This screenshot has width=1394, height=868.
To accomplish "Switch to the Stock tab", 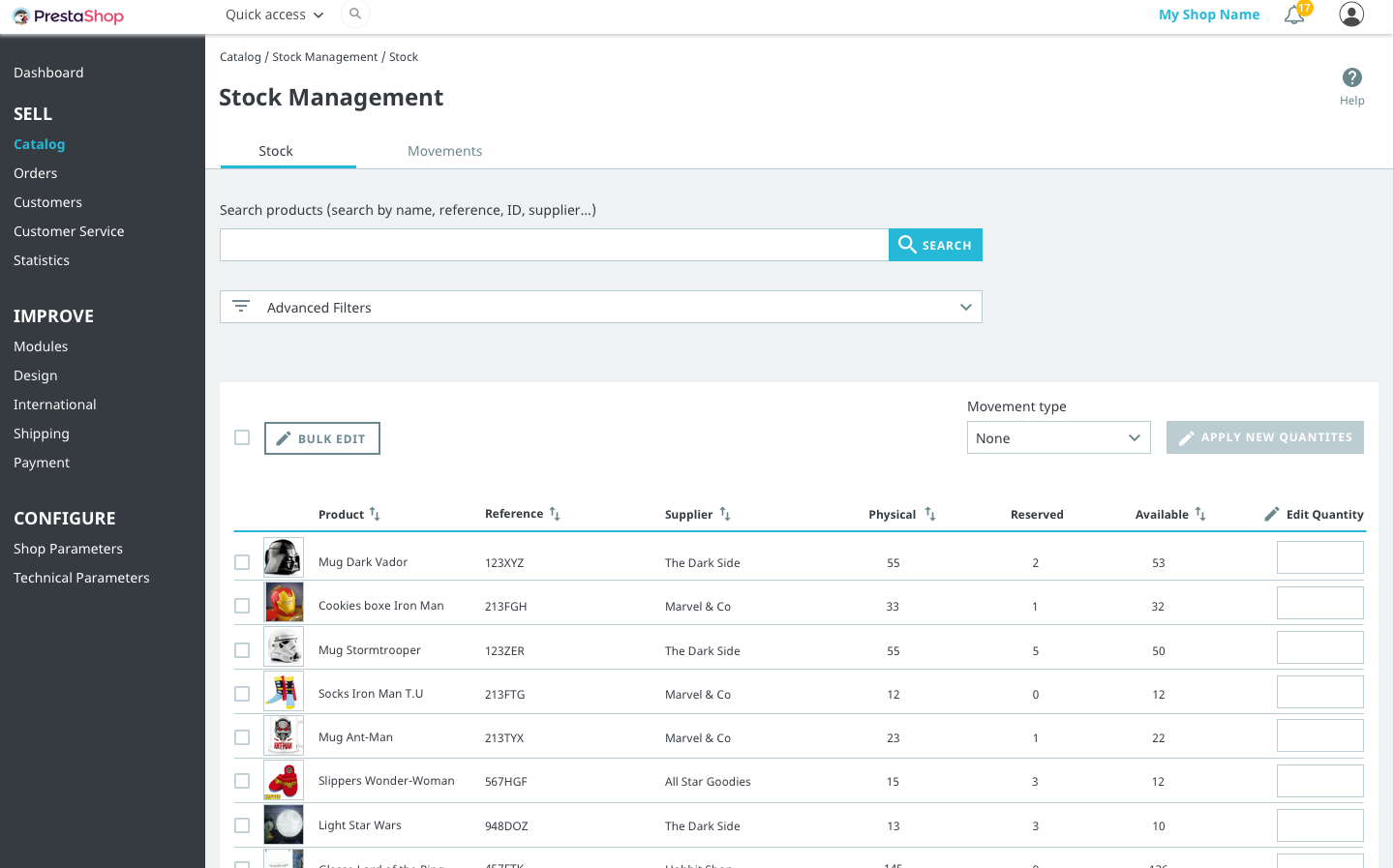I will click(x=276, y=151).
